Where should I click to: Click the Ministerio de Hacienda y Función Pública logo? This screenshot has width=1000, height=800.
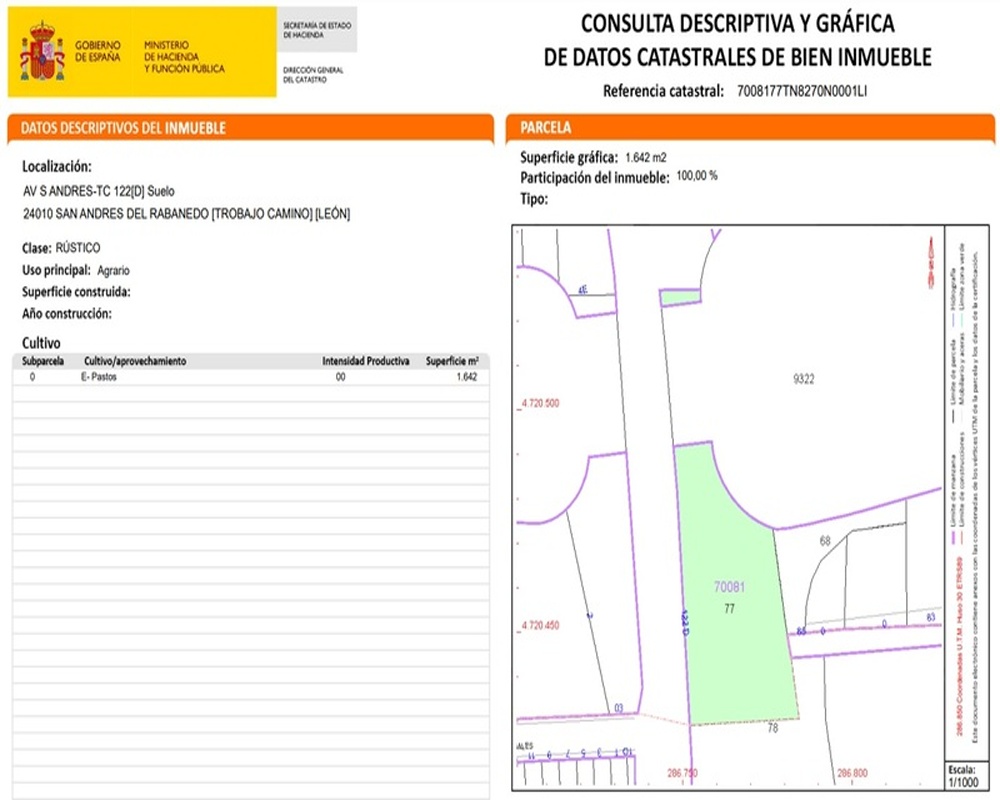coord(184,57)
